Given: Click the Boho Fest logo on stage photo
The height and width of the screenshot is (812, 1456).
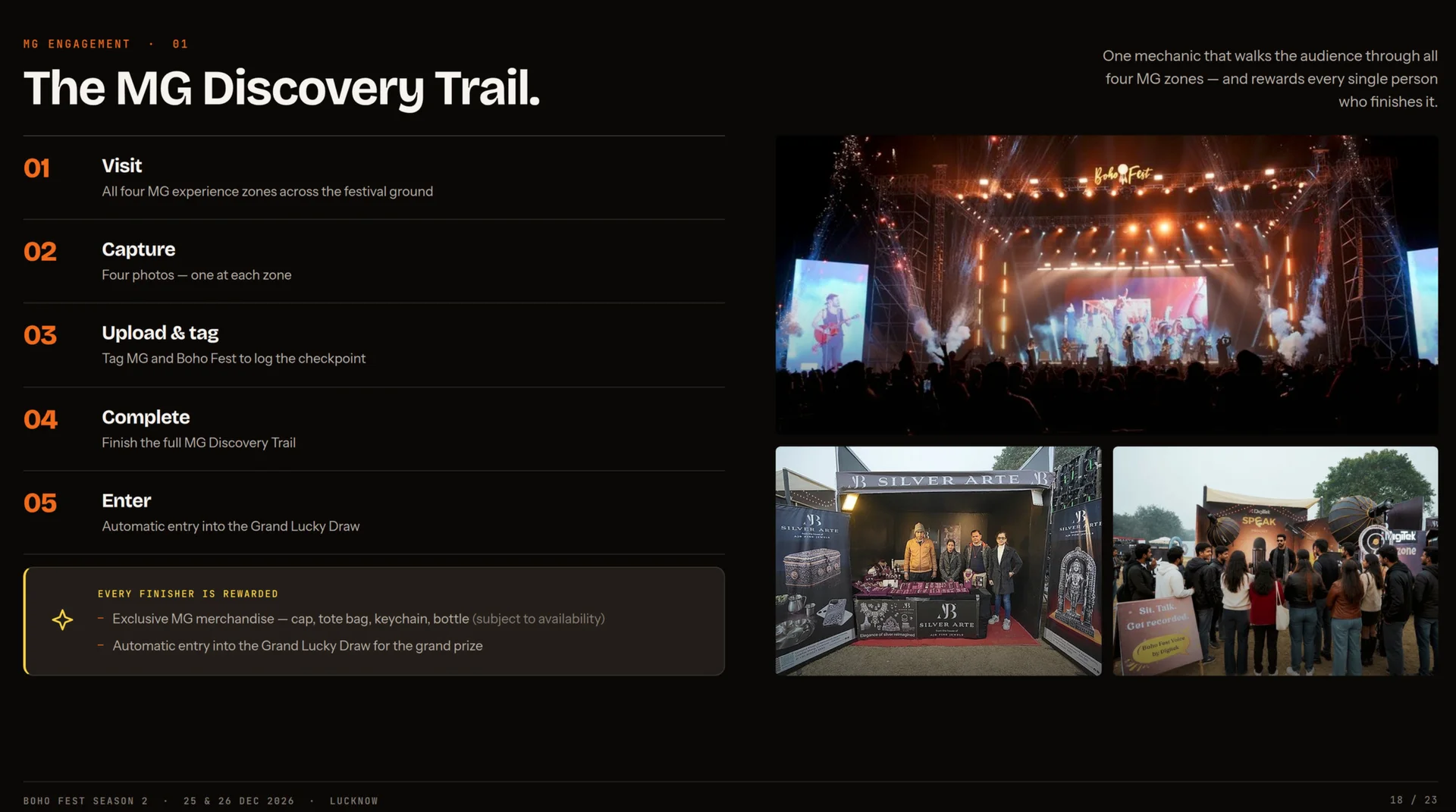Looking at the screenshot, I should pos(1122,175).
